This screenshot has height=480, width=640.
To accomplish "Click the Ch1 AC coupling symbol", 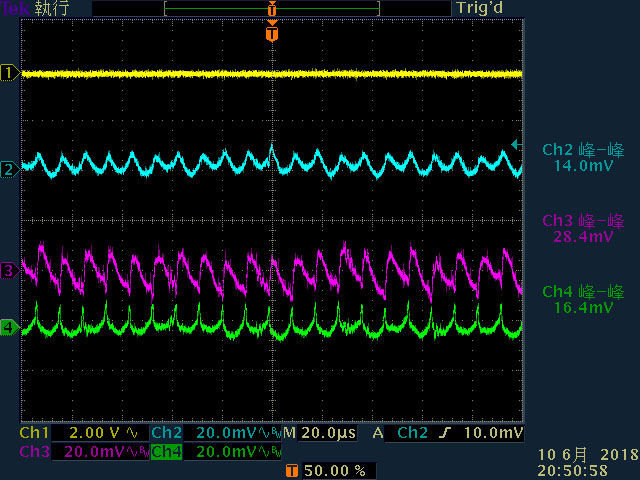I will click(x=132, y=433).
